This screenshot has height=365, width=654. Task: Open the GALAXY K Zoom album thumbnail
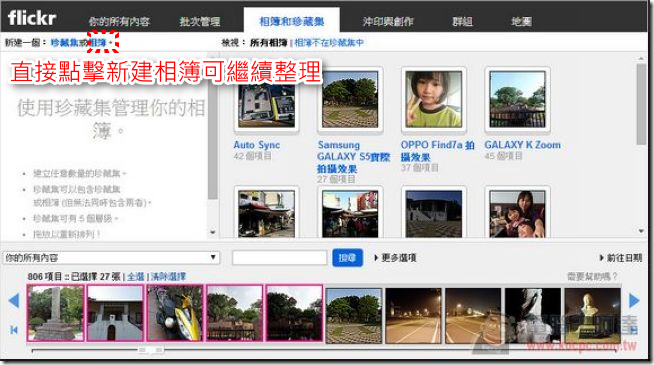coord(517,100)
